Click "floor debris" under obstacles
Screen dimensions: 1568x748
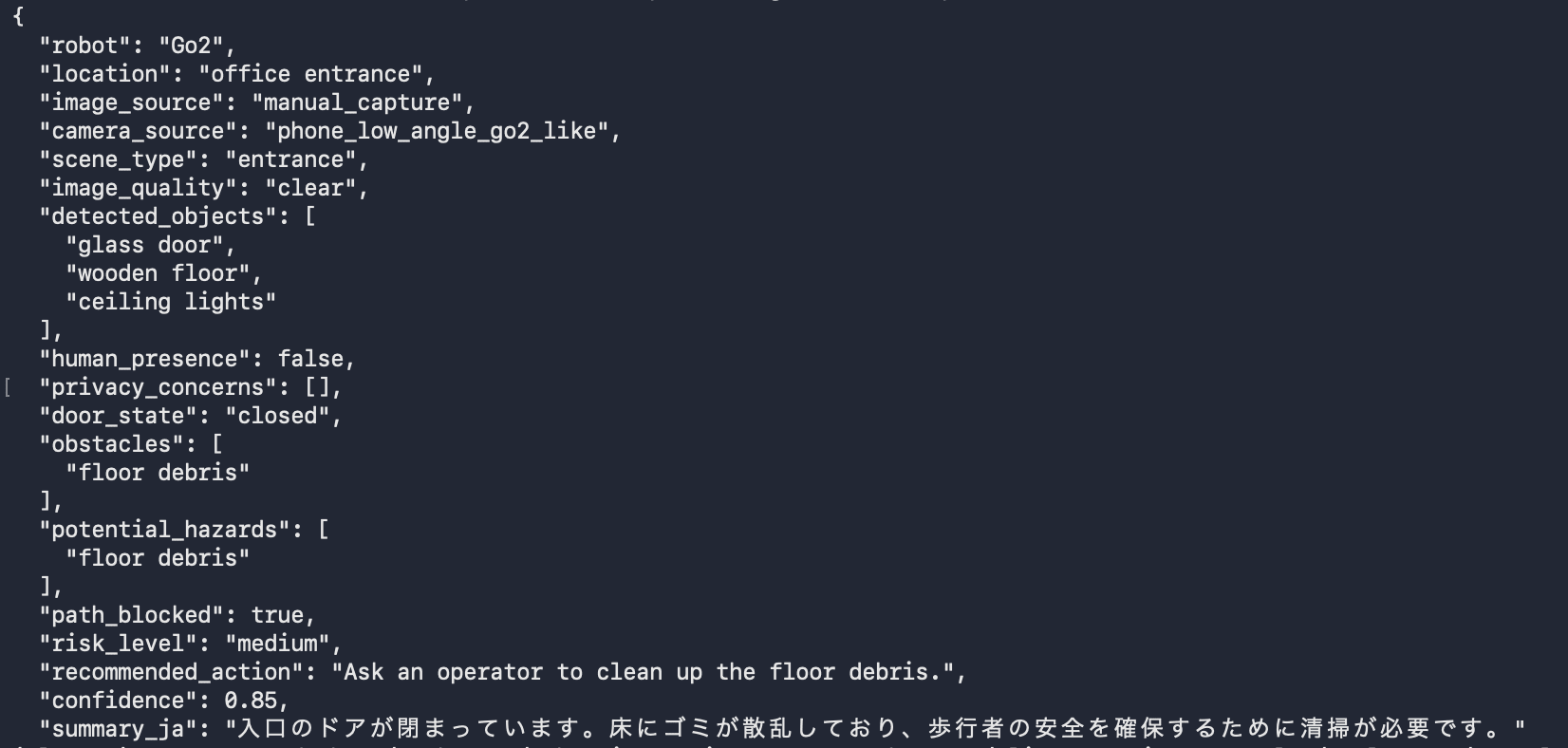point(158,473)
